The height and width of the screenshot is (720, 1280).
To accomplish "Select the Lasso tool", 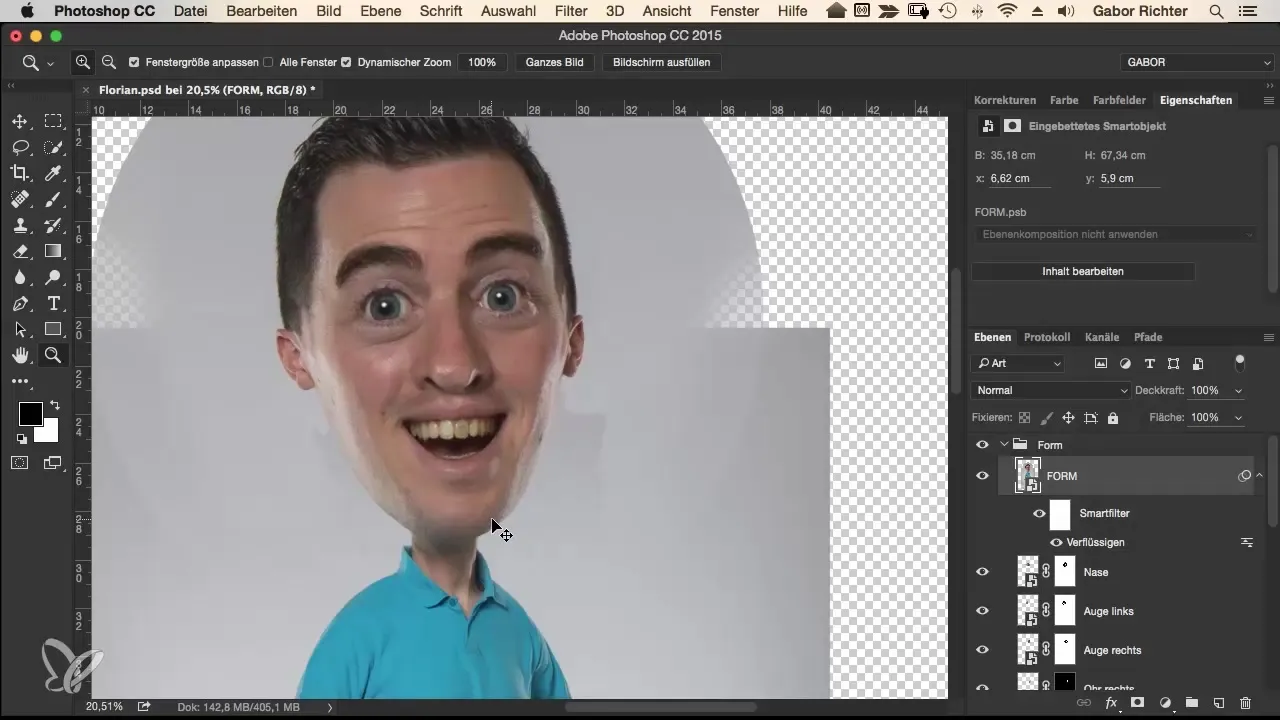I will tap(20, 147).
